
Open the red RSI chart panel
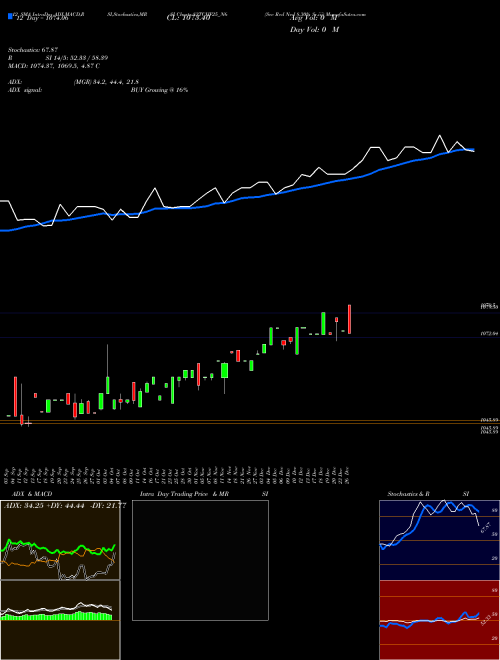pos(439,620)
